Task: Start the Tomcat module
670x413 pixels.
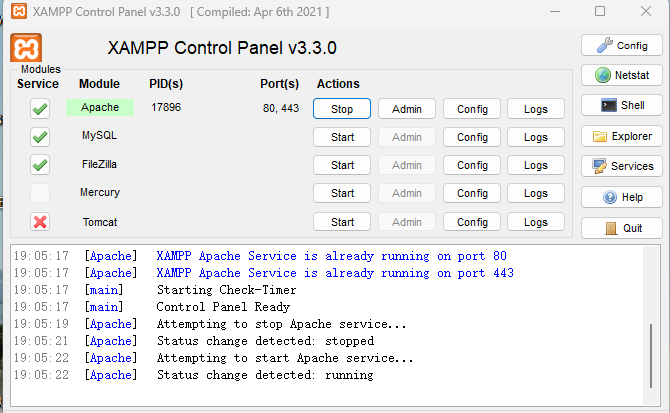Action: 342,222
